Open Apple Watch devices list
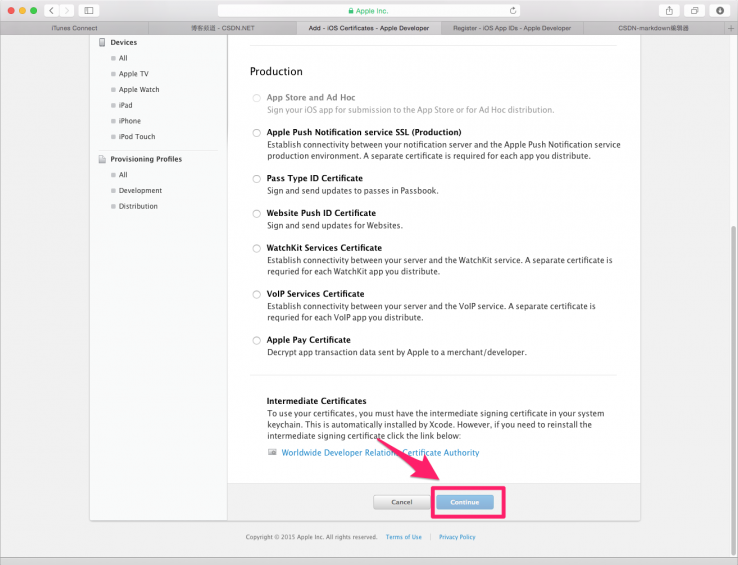Viewport: 738px width, 565px height. point(139,89)
